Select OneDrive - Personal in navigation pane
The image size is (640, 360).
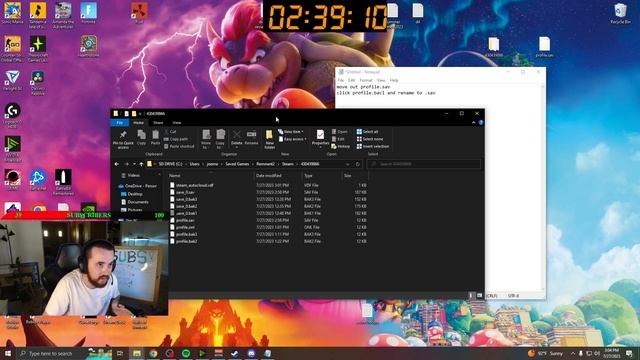(x=138, y=186)
